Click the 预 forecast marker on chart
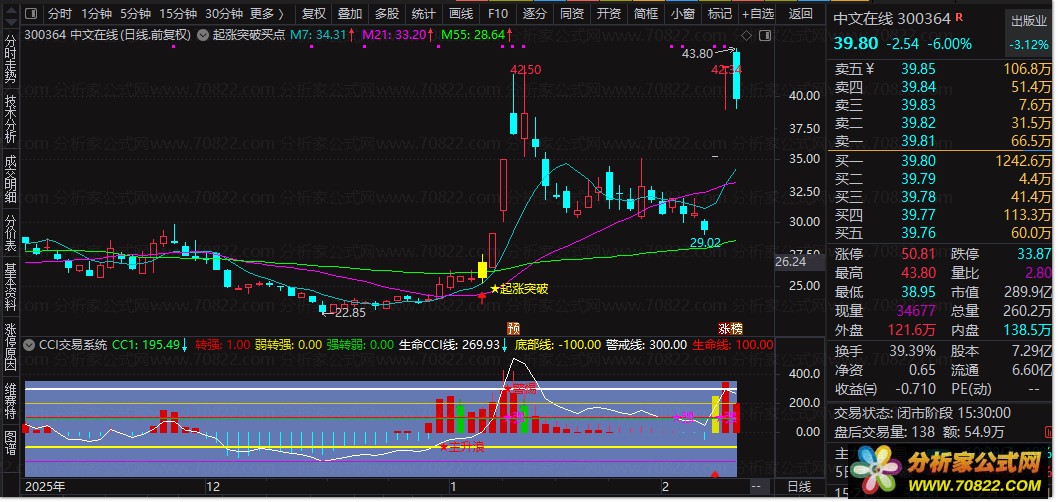 513,329
